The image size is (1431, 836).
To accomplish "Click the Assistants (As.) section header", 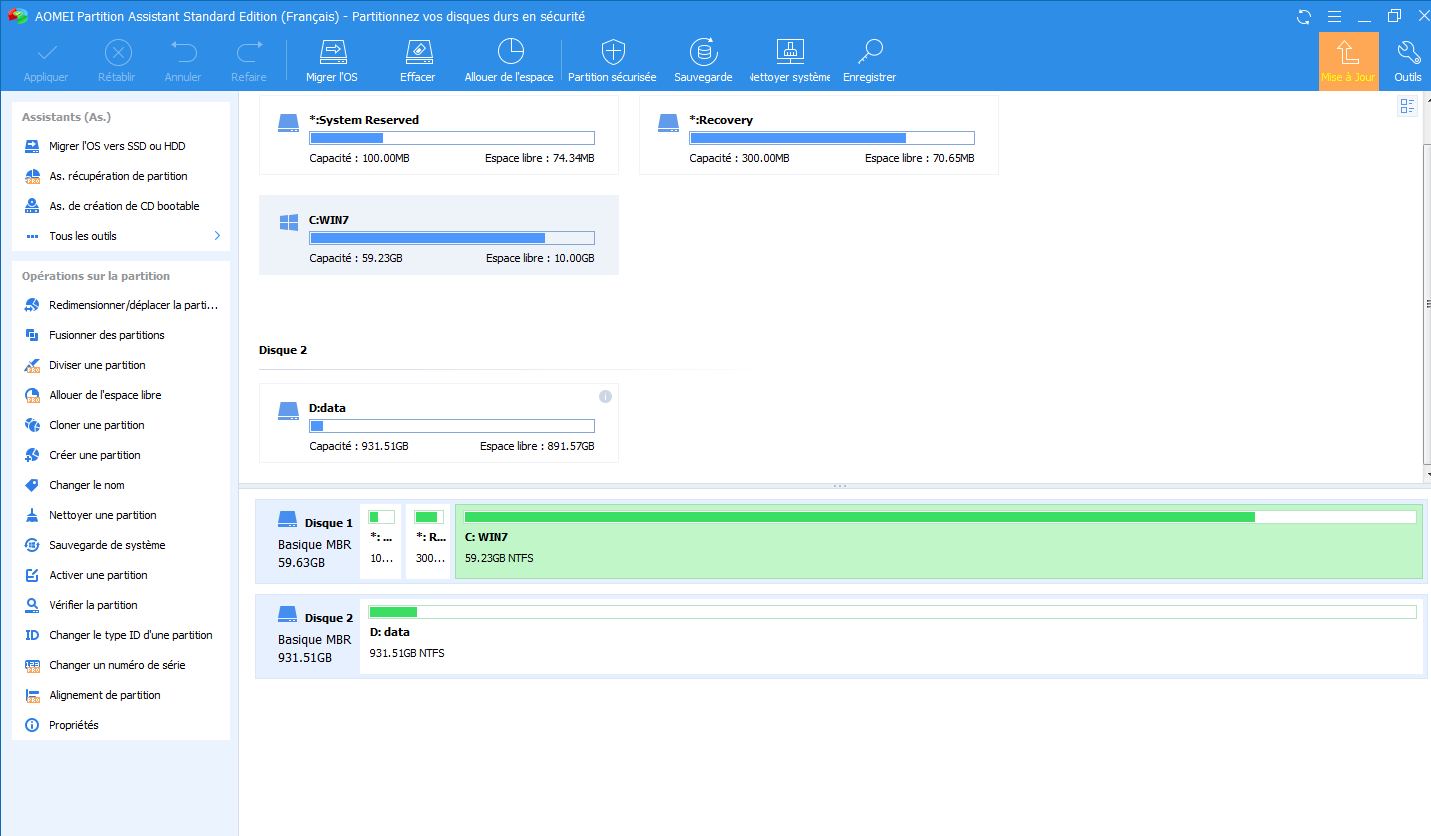I will 66,117.
